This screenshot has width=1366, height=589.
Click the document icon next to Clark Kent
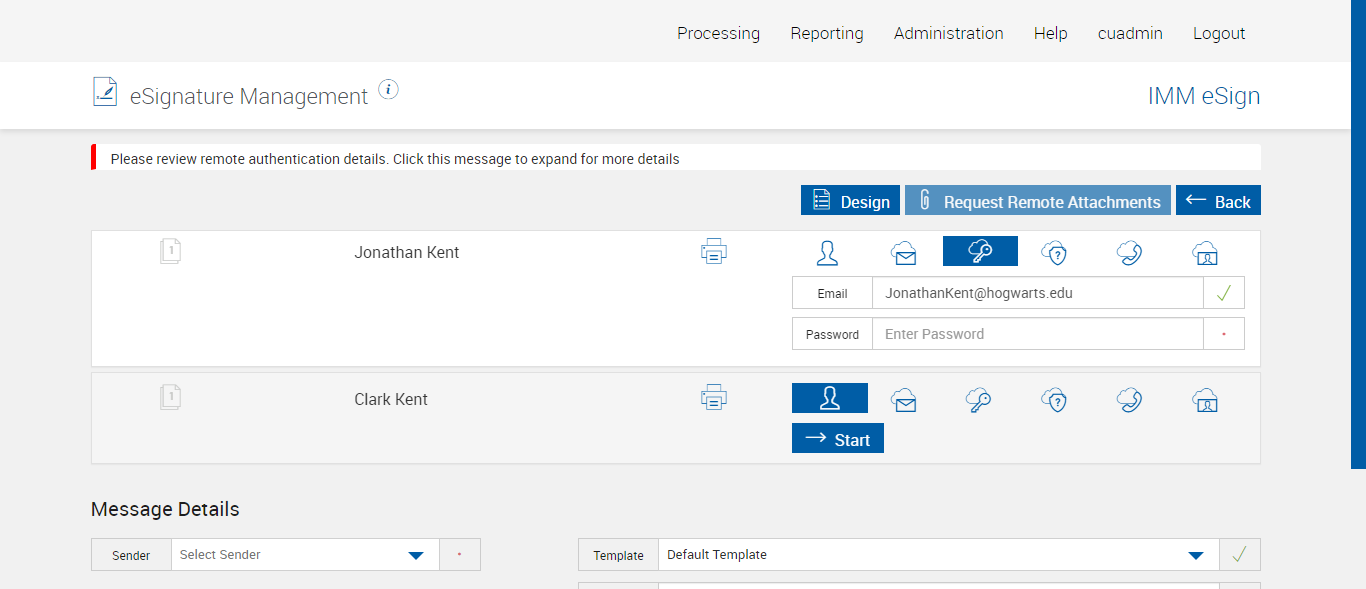coord(170,398)
